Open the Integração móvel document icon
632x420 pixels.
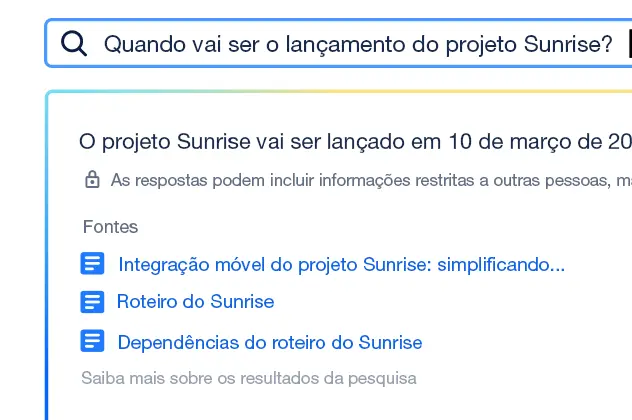92,264
